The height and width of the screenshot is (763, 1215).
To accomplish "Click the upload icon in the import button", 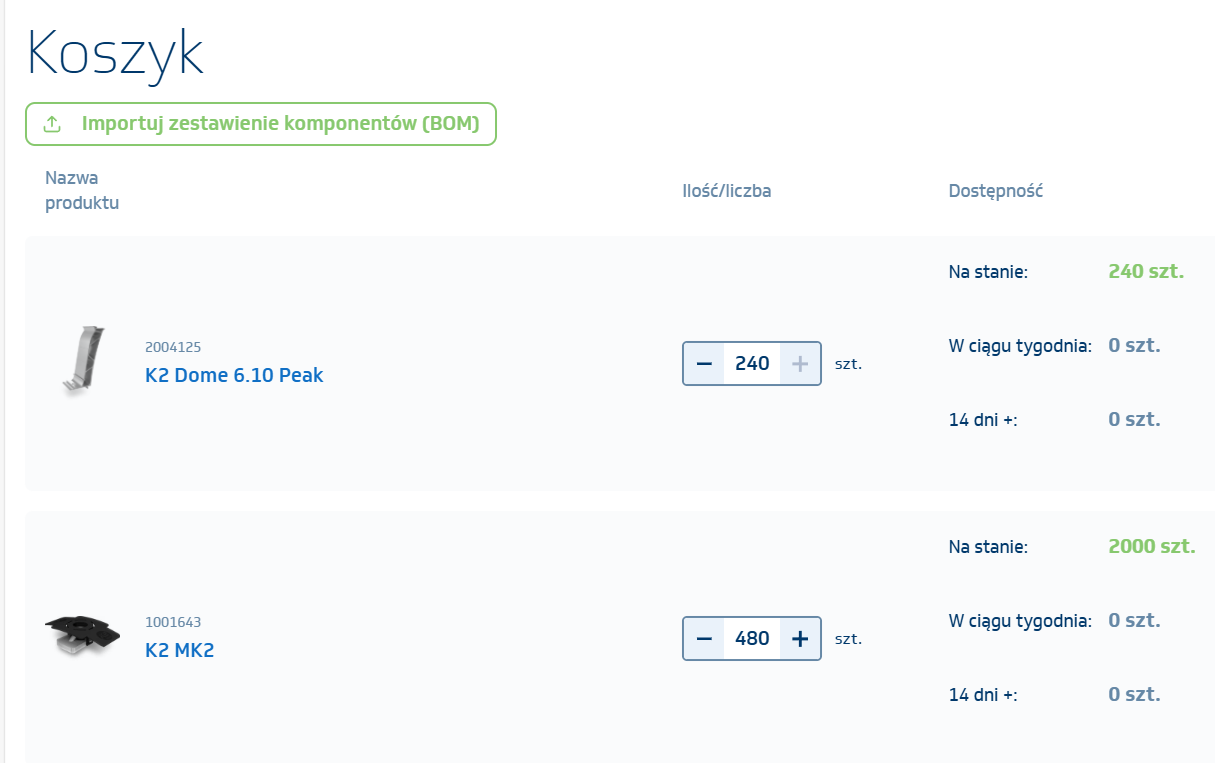I will tap(53, 124).
